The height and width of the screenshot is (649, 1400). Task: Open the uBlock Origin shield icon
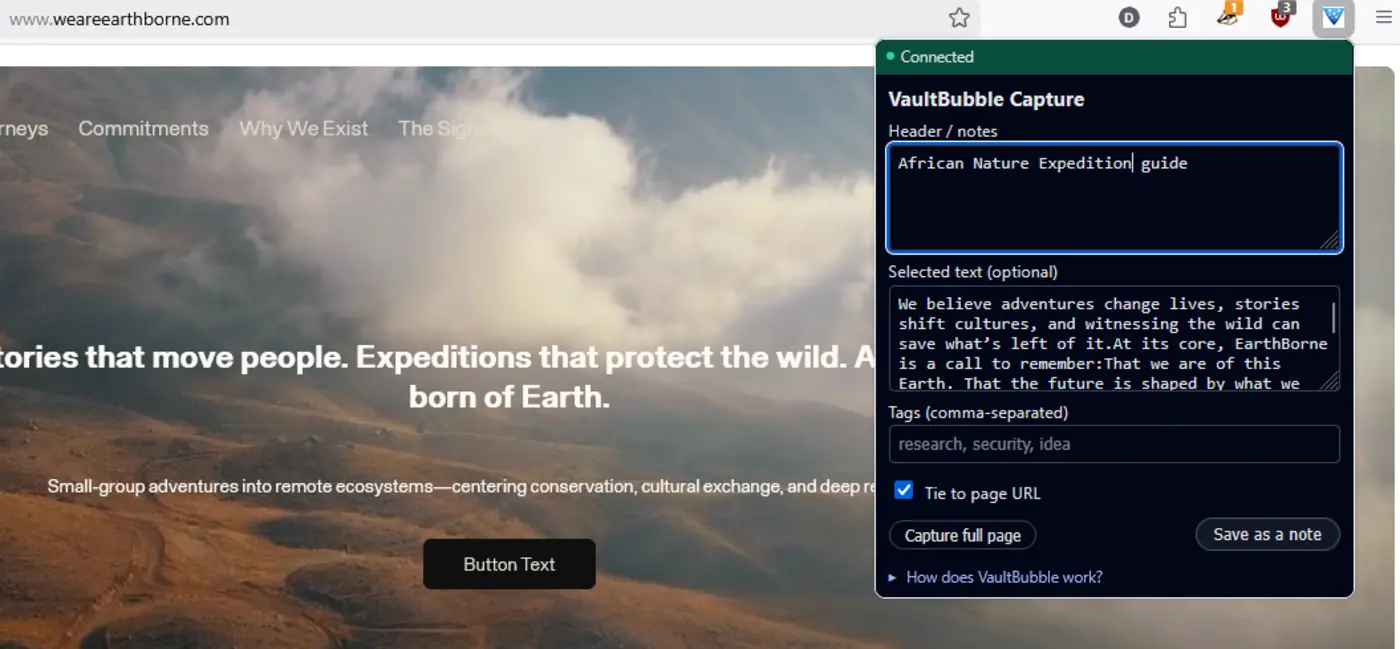click(x=1280, y=17)
